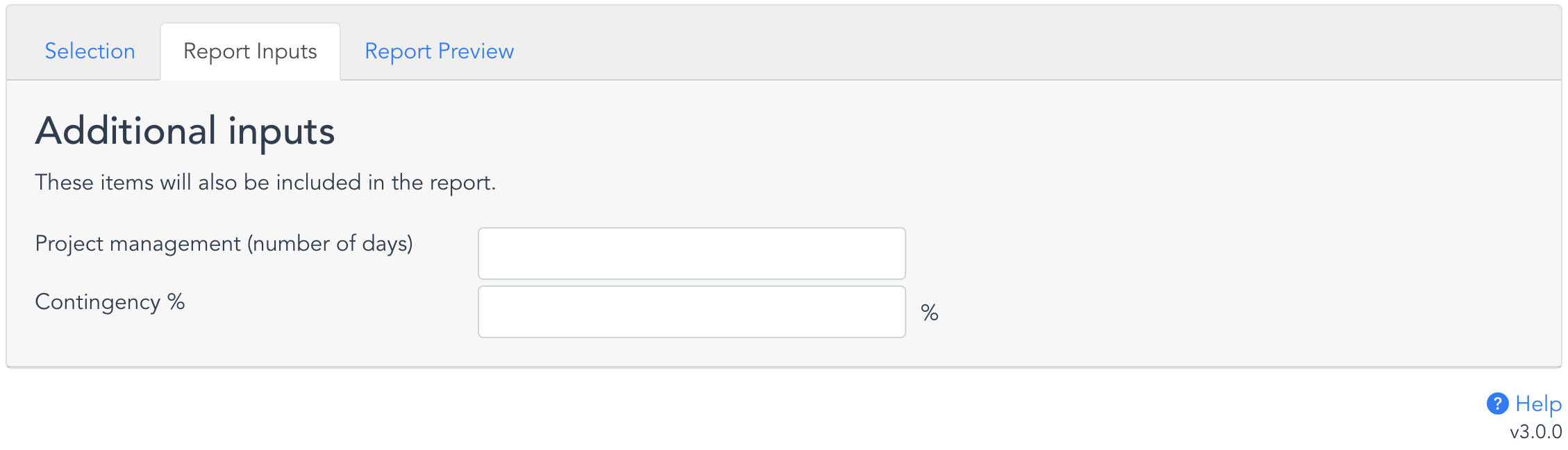Click into the Contingency % input box

[x=692, y=312]
